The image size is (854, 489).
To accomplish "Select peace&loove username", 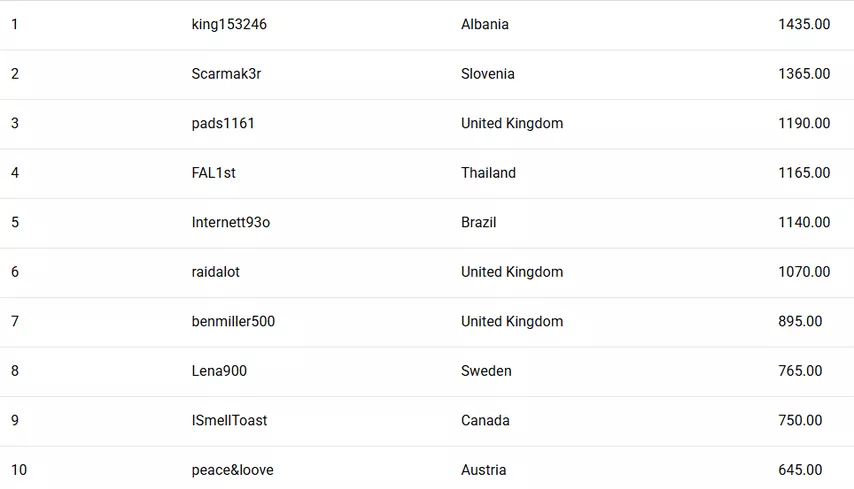I will coord(233,470).
